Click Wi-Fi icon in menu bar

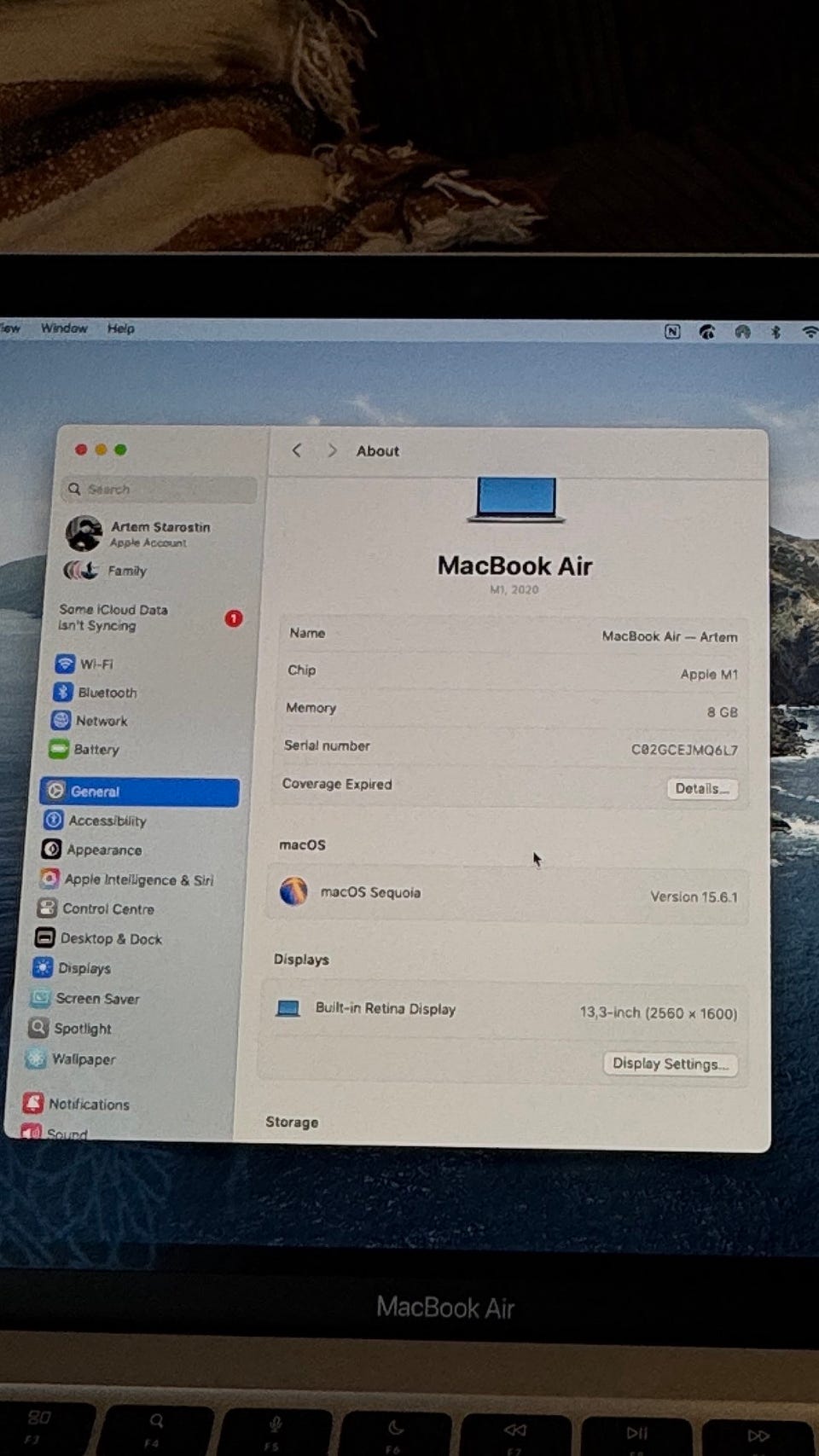[810, 332]
